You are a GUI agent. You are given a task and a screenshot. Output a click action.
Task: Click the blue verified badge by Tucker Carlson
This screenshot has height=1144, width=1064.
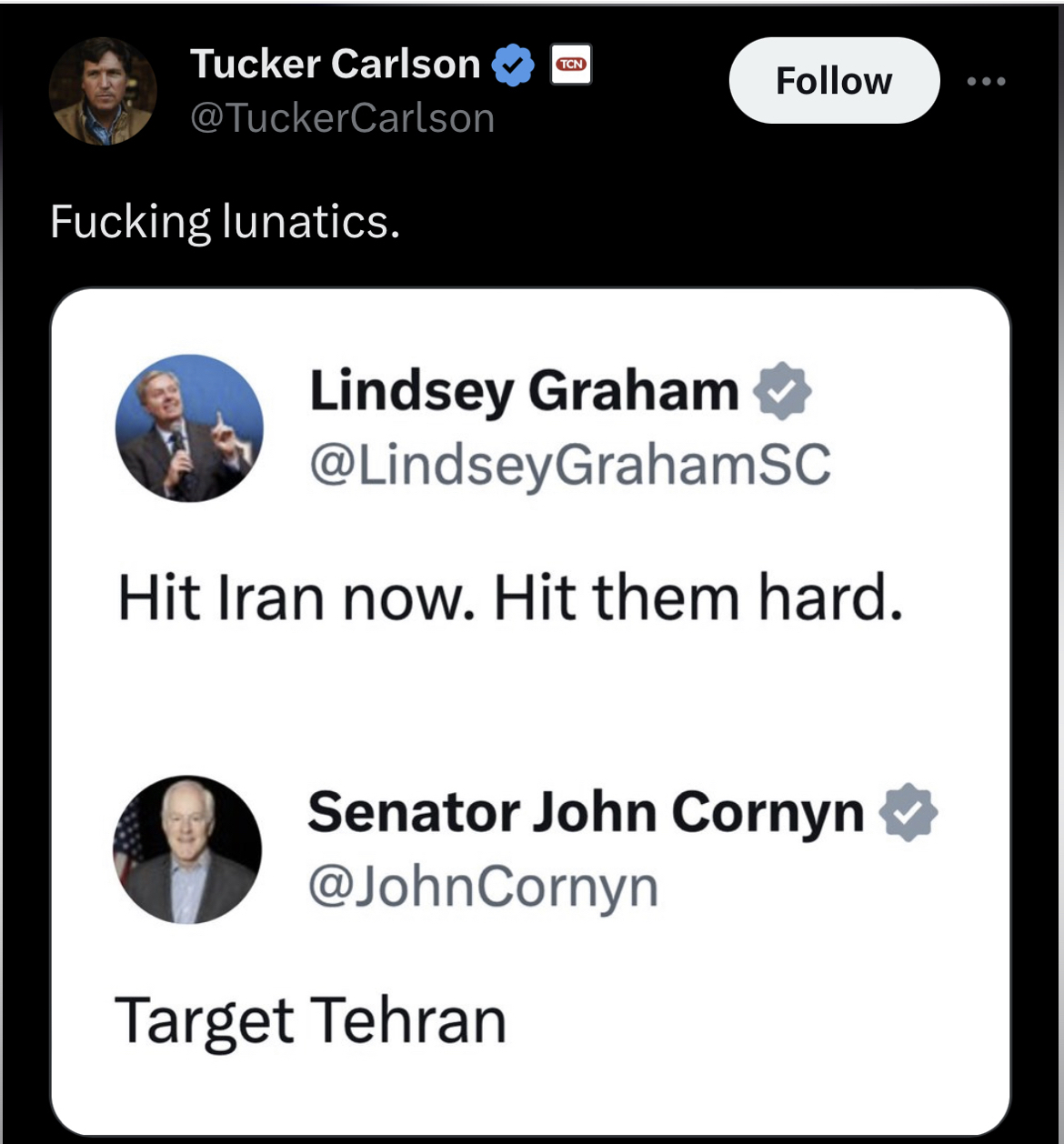tap(513, 65)
